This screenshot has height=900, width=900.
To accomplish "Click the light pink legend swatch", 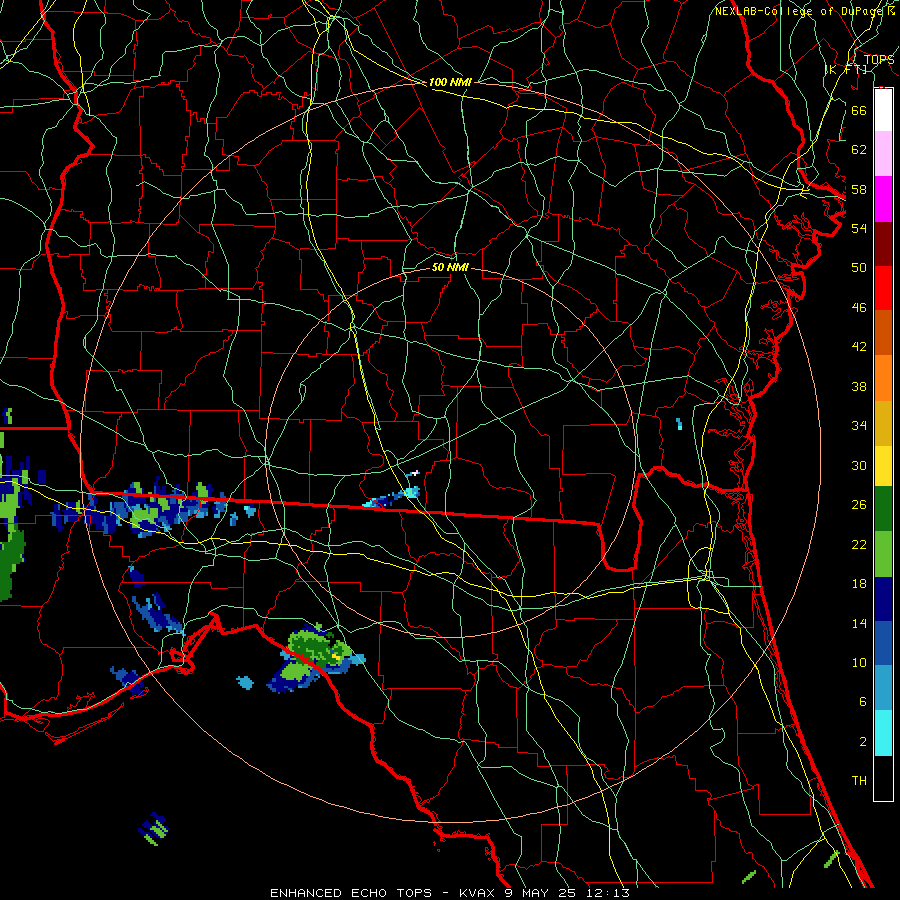I will click(x=883, y=153).
